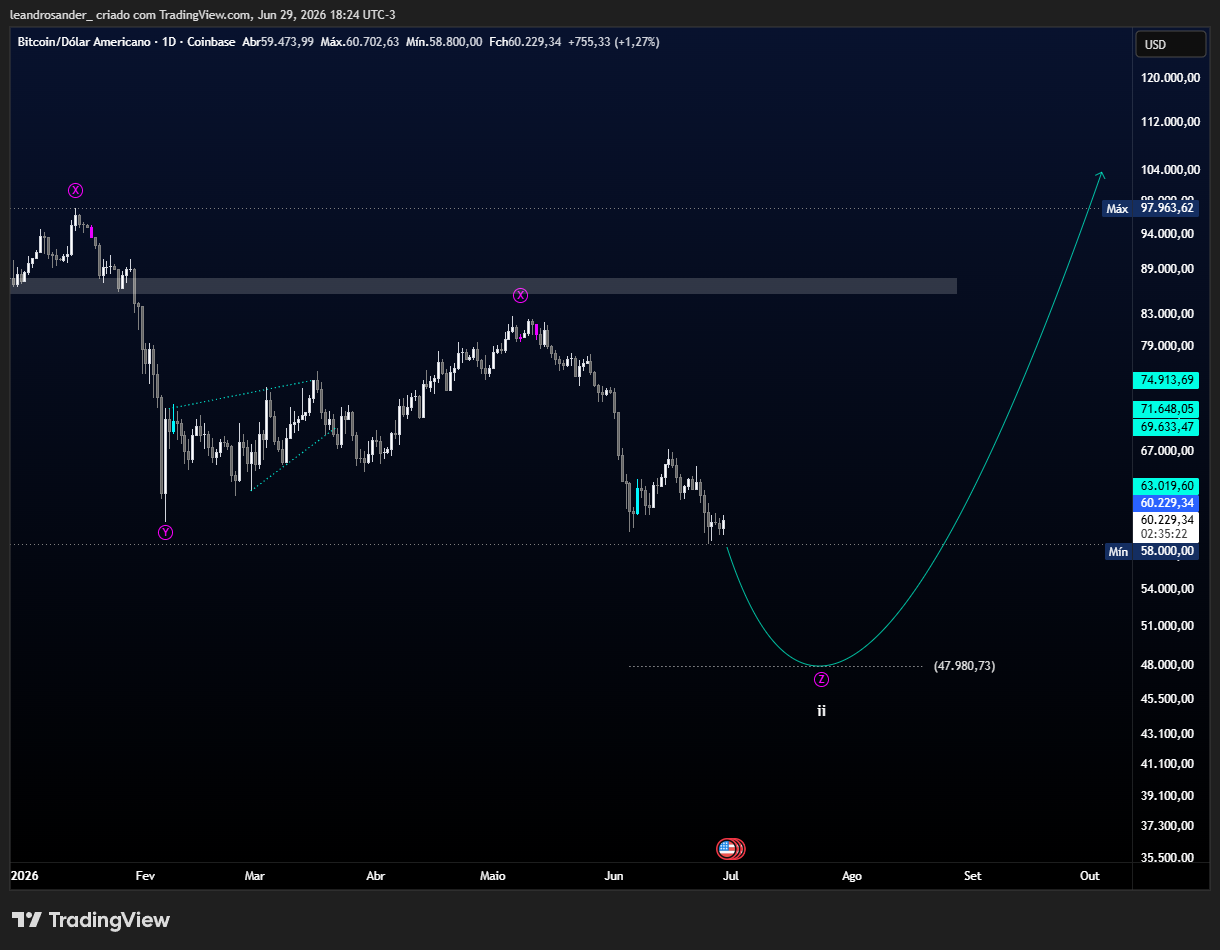Screen dimensions: 1220x950
Task: Select the gray horizontal resistance zone rectangle
Action: (484, 286)
